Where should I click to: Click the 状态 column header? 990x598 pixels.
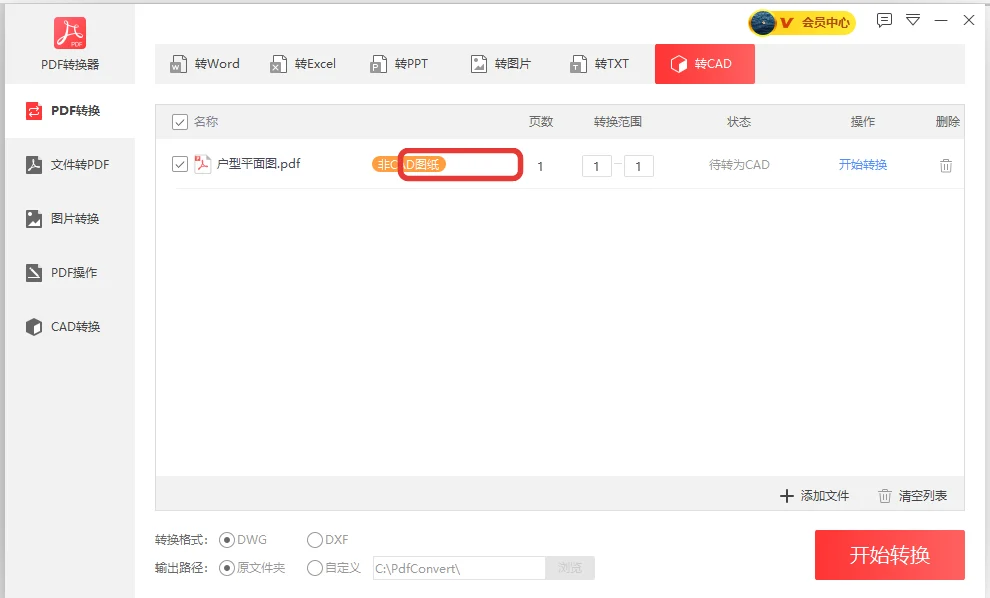pos(739,122)
